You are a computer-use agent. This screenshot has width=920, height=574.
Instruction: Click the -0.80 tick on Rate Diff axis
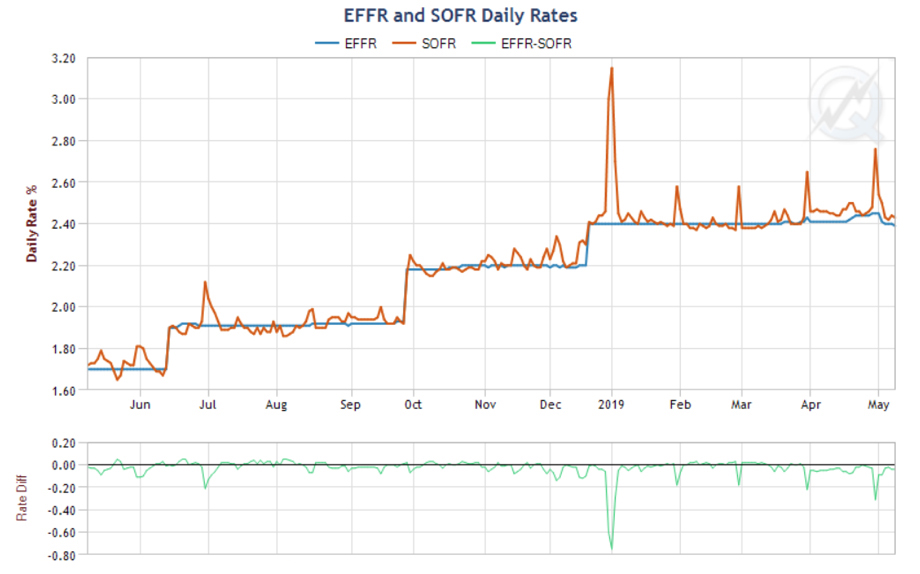[x=62, y=554]
